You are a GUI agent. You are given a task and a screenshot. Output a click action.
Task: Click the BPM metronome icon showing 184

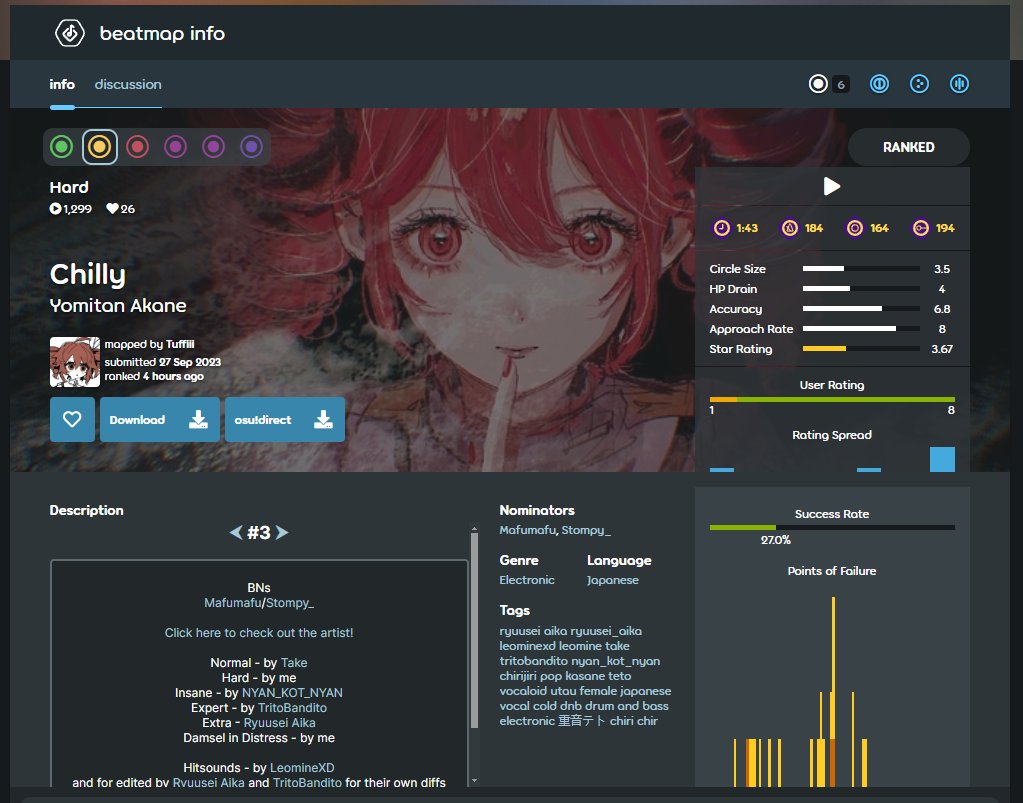pyautogui.click(x=789, y=227)
